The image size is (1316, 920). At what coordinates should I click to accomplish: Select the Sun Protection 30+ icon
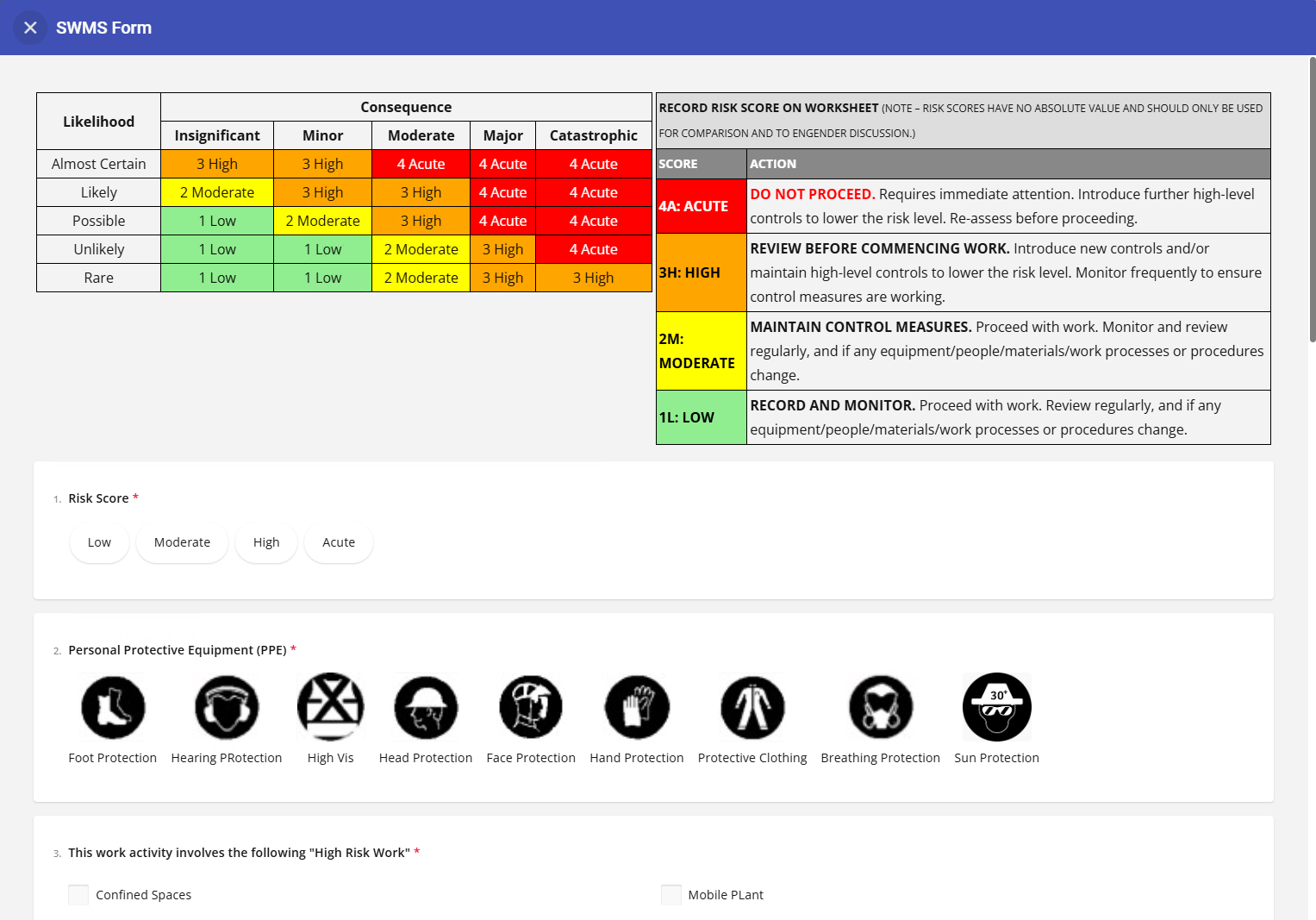pyautogui.click(x=997, y=707)
